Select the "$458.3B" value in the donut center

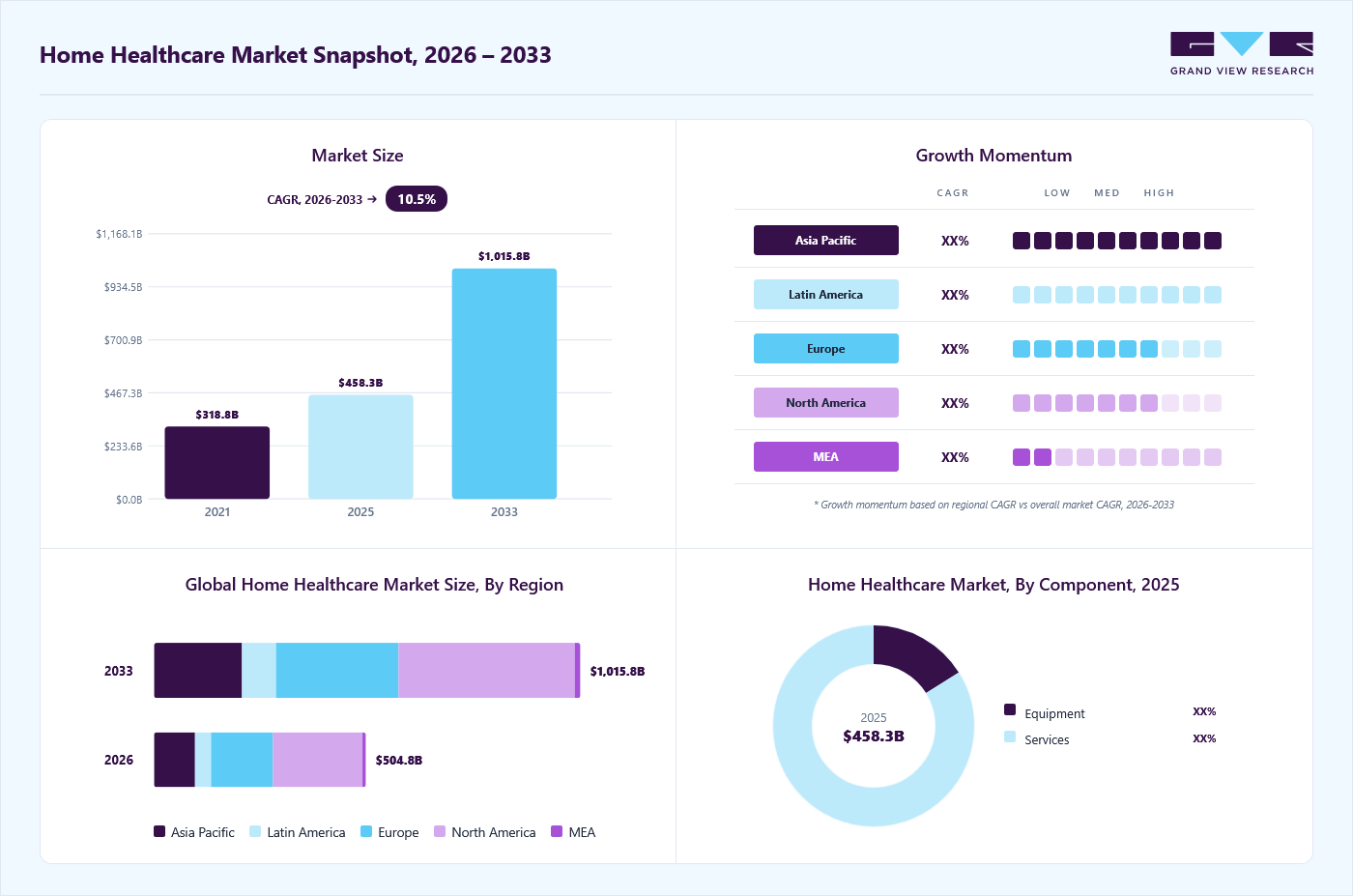pos(874,737)
